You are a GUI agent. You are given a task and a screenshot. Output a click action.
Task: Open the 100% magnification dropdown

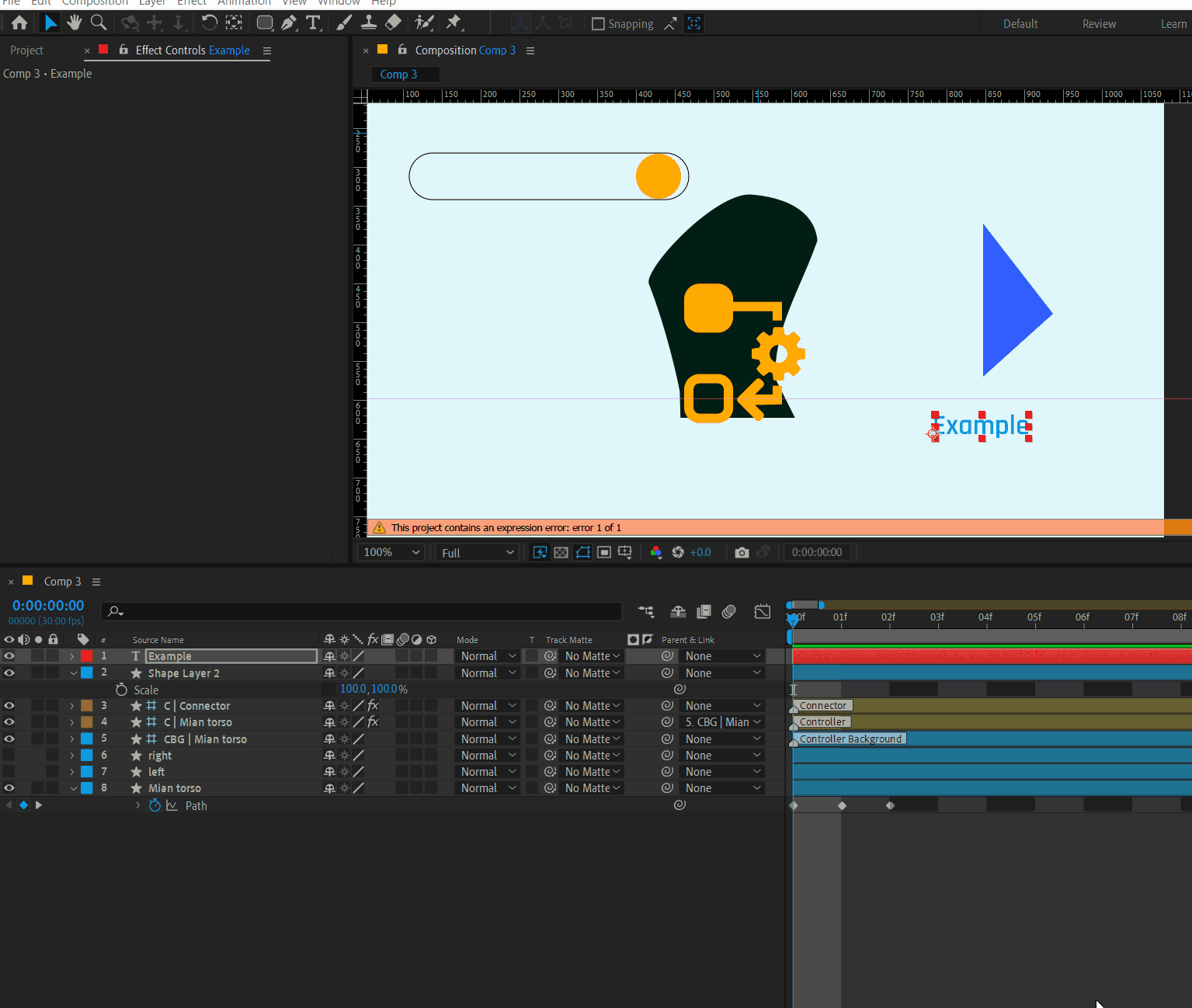pyautogui.click(x=392, y=552)
